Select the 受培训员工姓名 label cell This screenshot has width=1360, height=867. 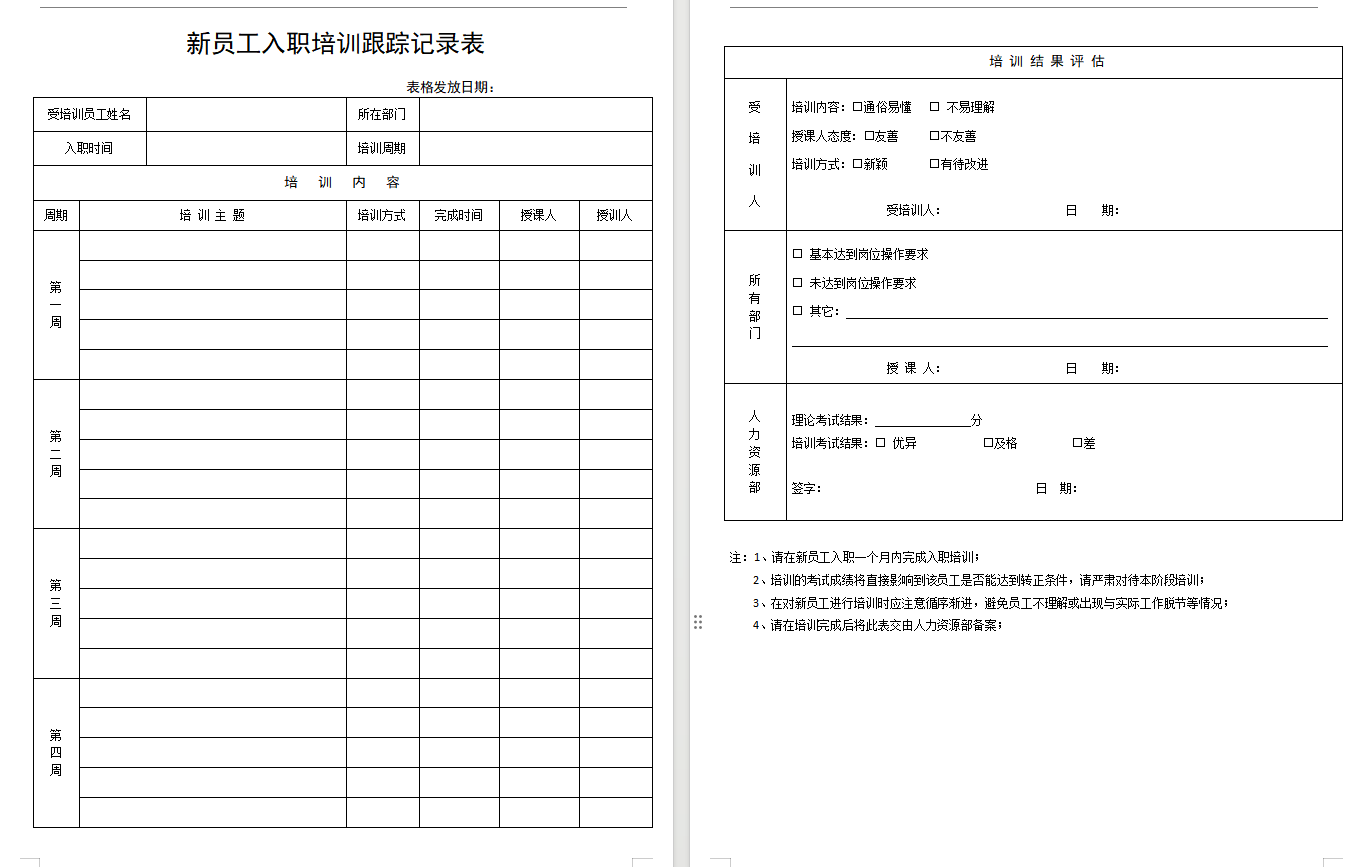[90, 114]
